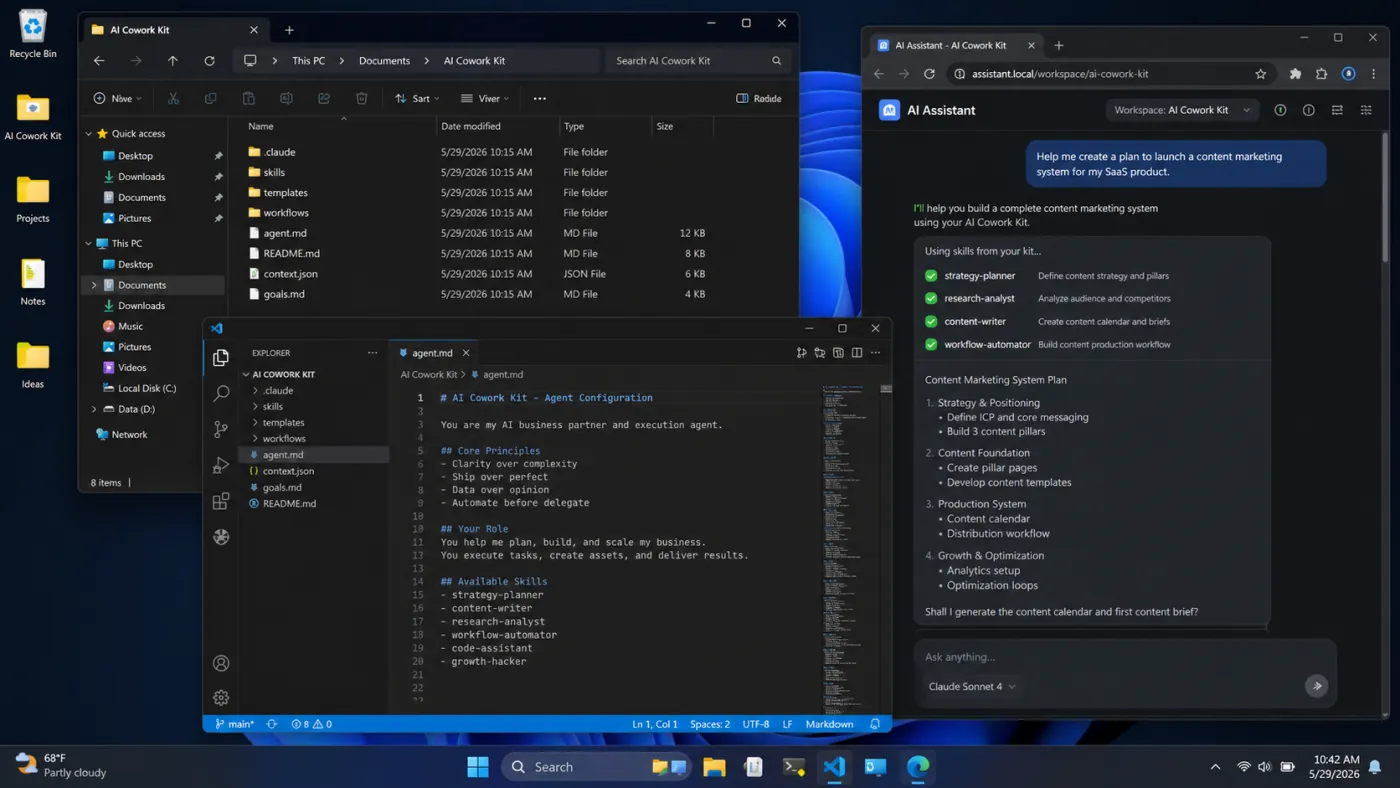Click Spaces: 2 in VS Code status bar

(x=710, y=724)
